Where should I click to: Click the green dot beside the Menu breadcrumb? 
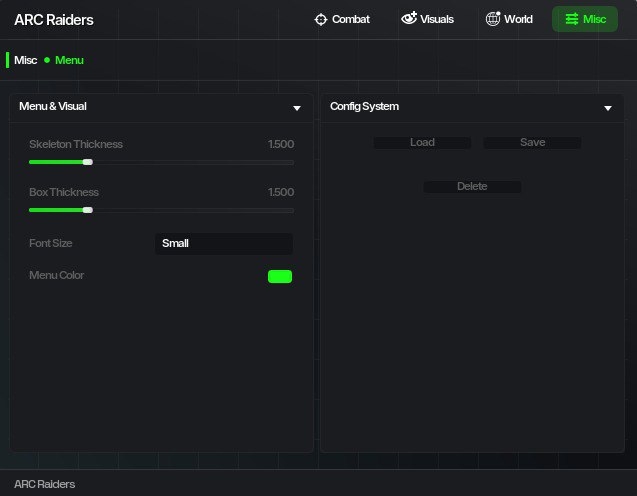pos(47,60)
